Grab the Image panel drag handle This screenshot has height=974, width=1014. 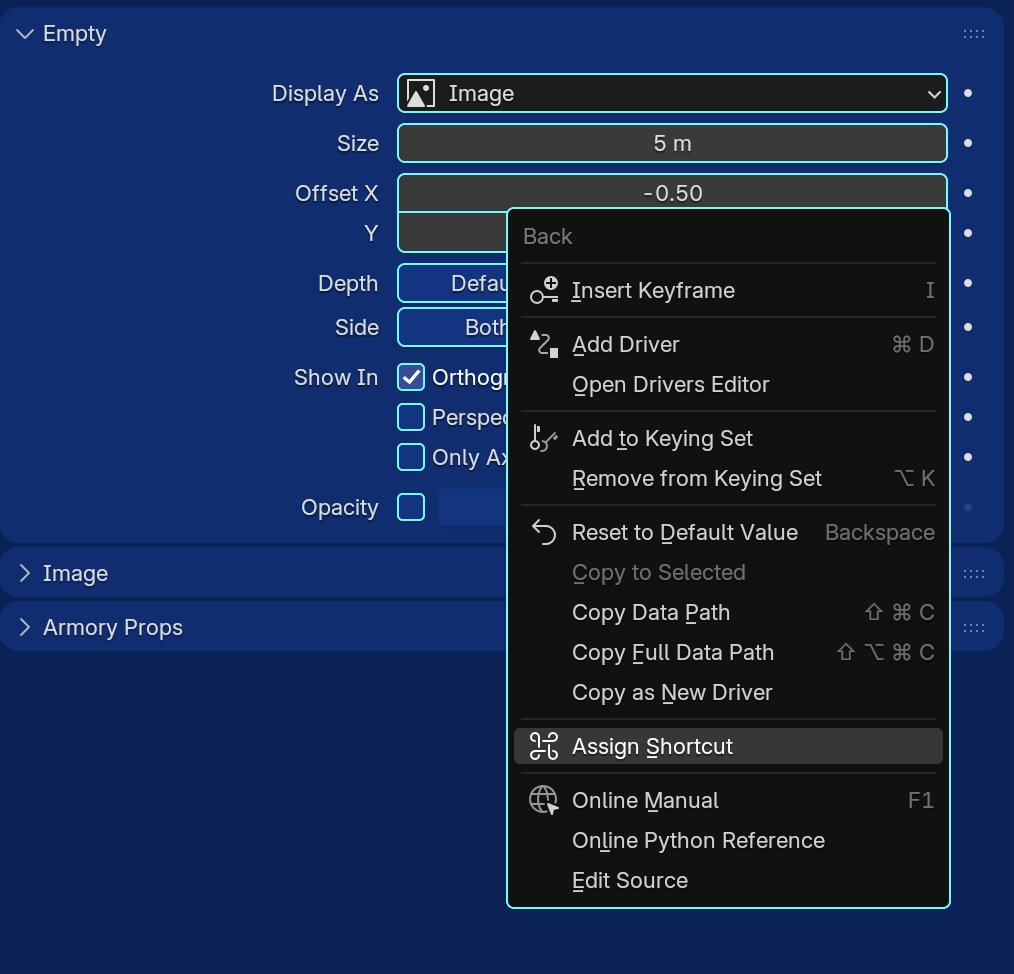click(x=974, y=574)
